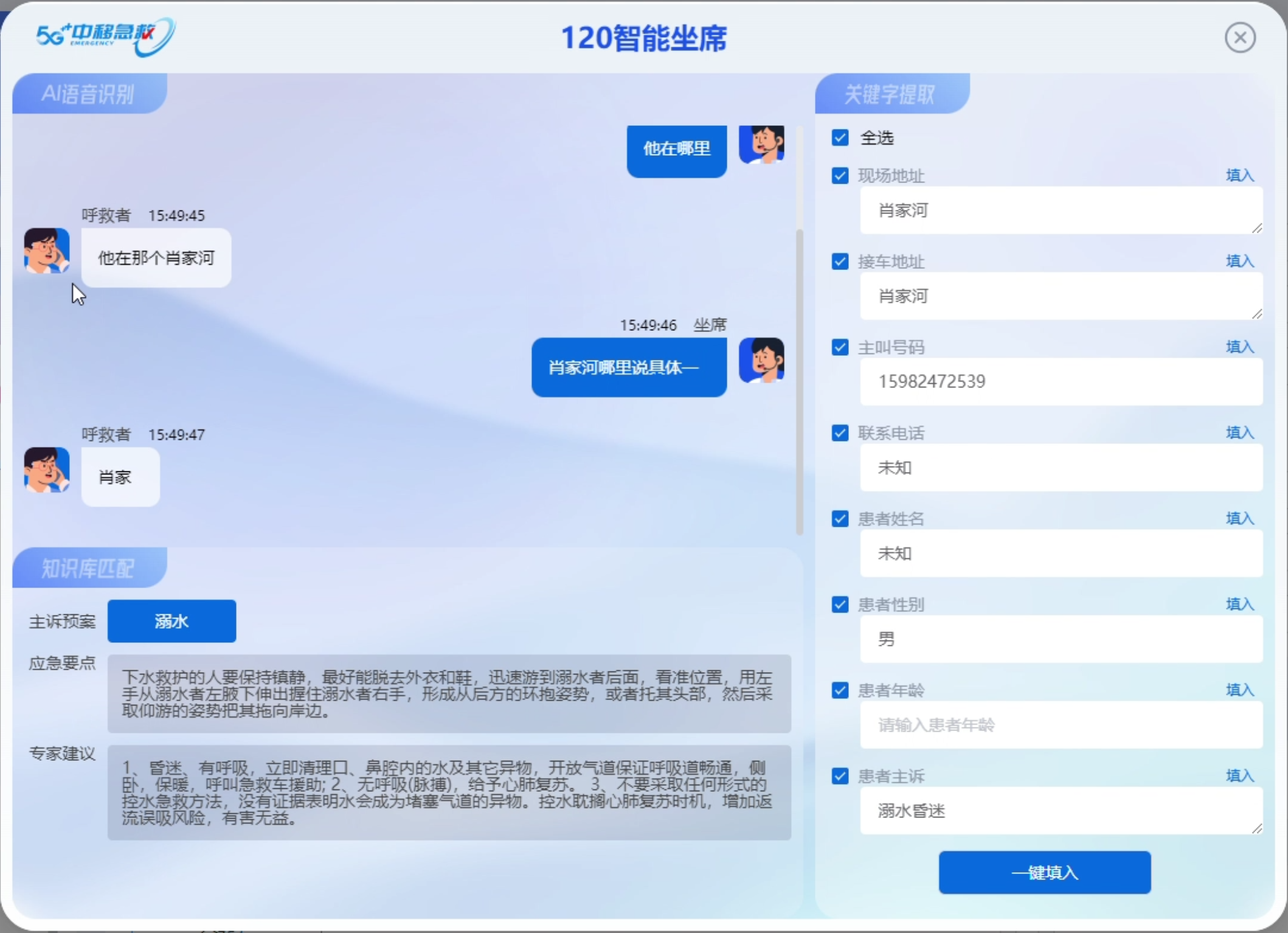The width and height of the screenshot is (1288, 933).
Task: Click the empty 患者年龄 input field
Action: (x=1061, y=725)
